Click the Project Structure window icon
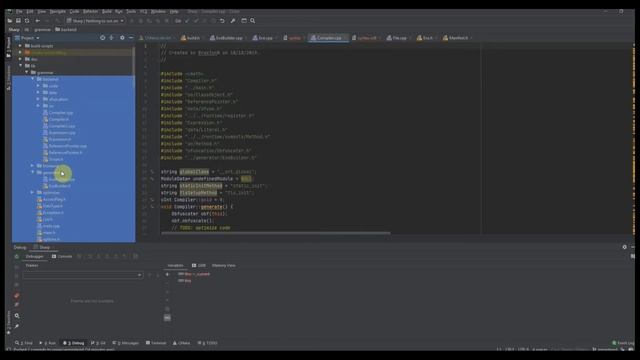640x360 pixels. click(244, 20)
